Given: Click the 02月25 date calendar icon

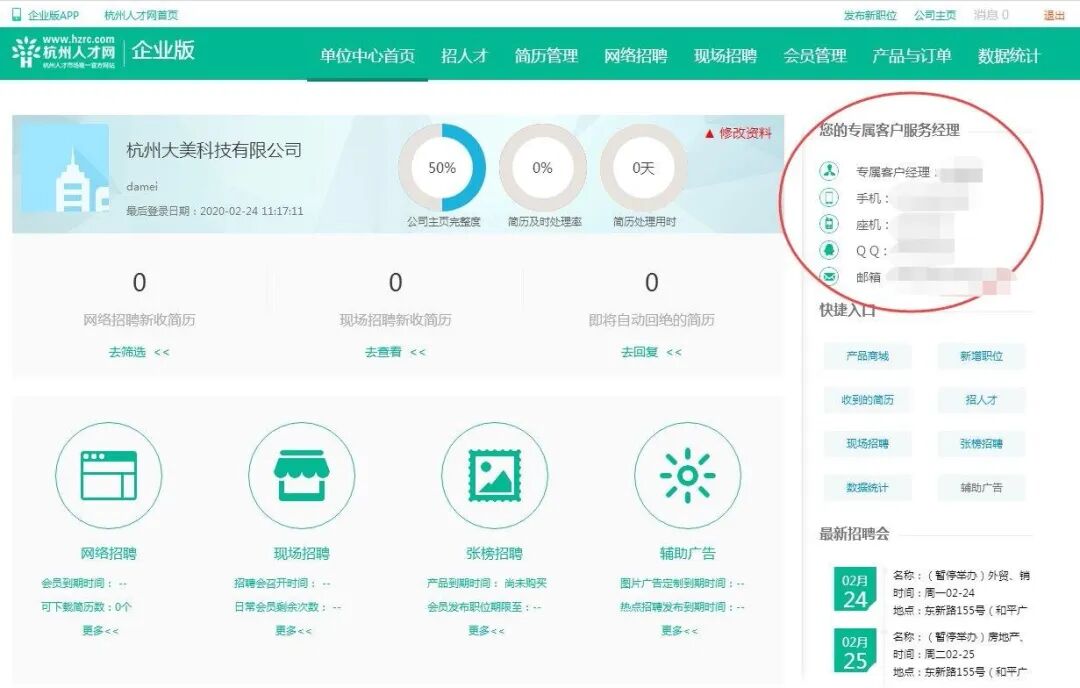Looking at the screenshot, I should coord(855,651).
